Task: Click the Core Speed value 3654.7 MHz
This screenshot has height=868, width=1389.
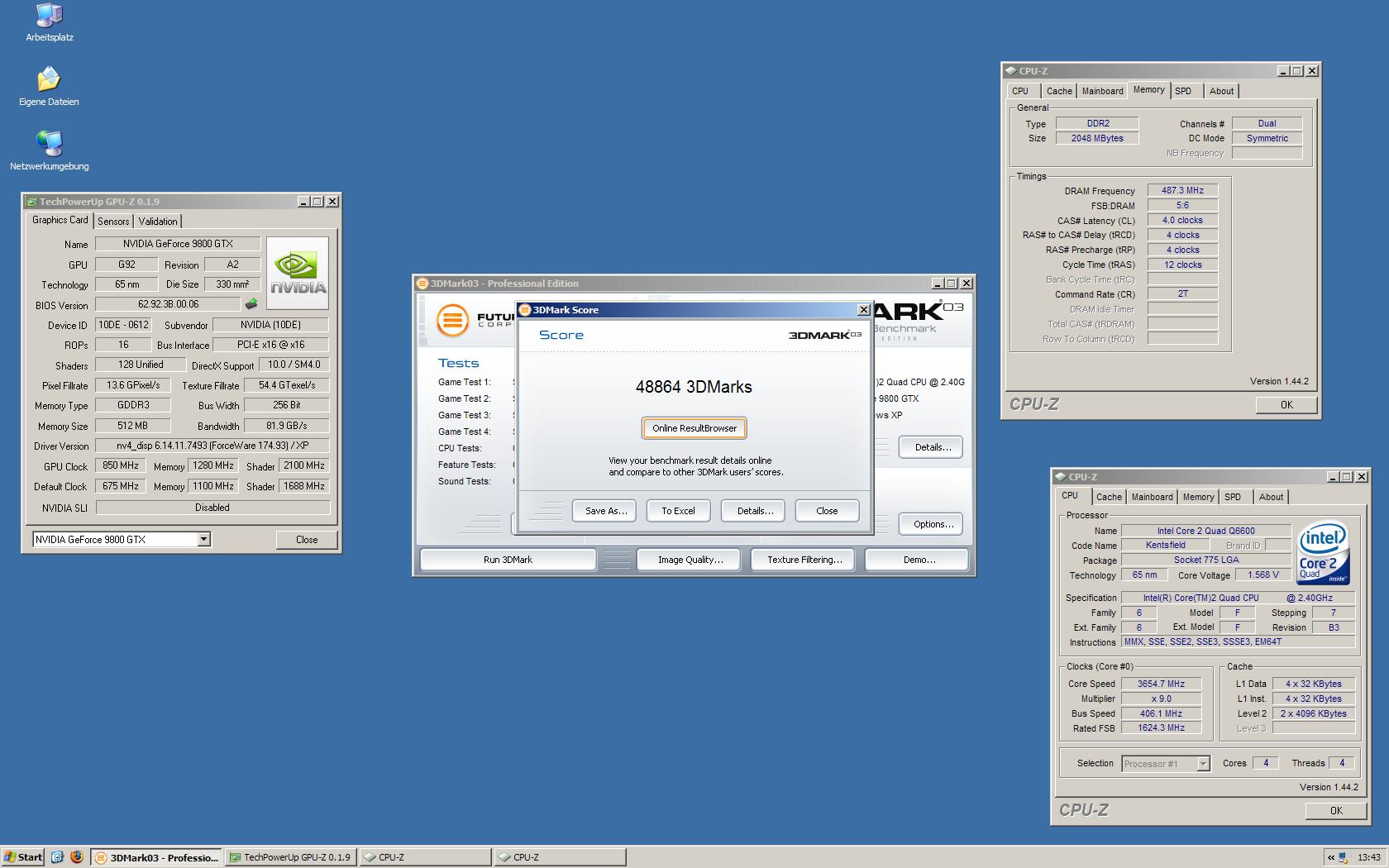Action: click(x=1161, y=684)
